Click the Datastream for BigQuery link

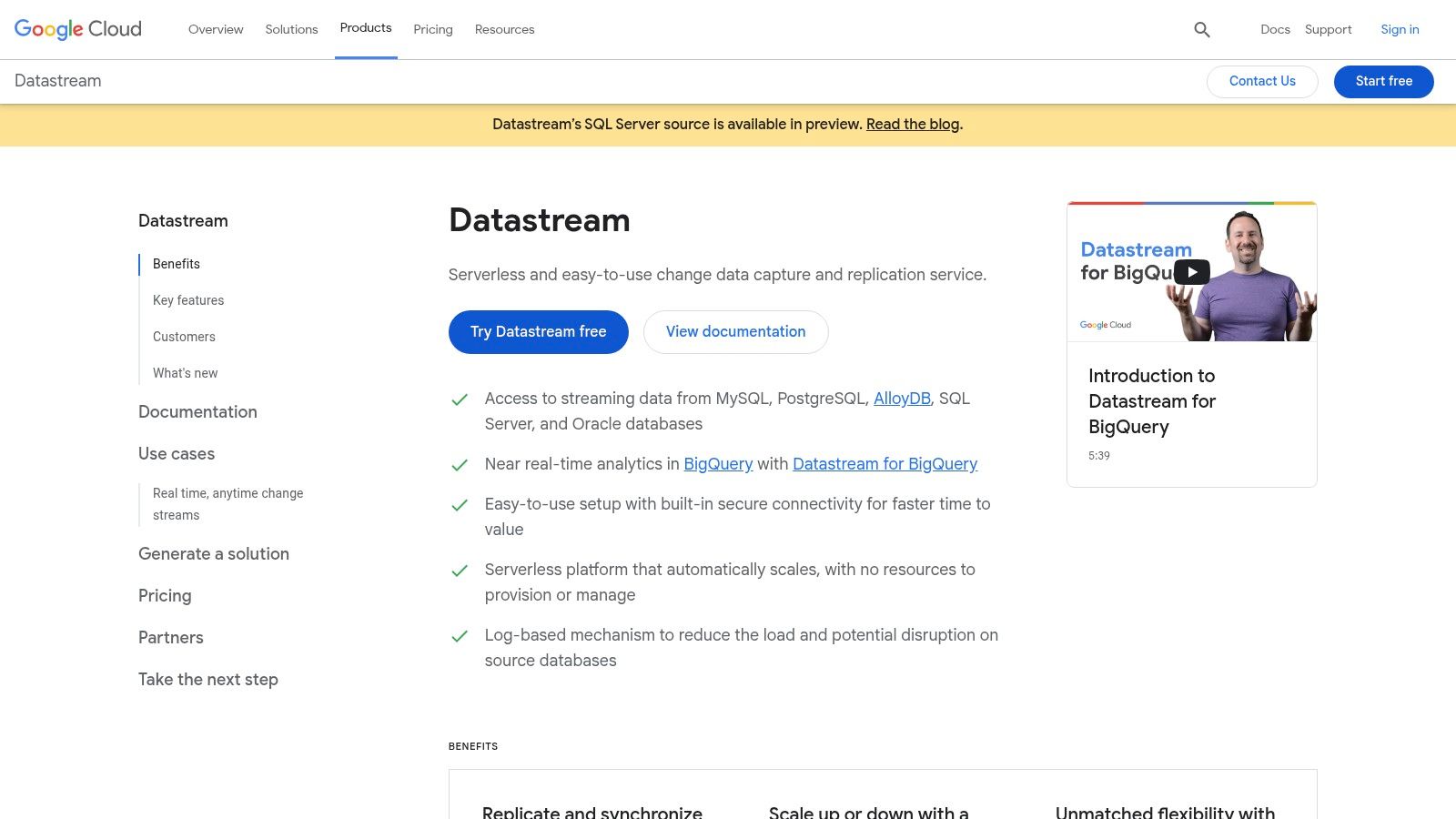pyautogui.click(x=885, y=463)
